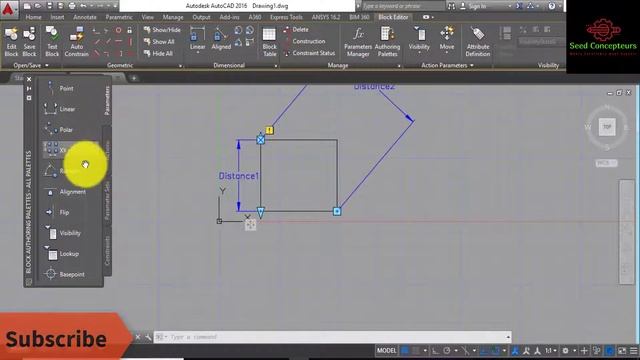640x360 pixels.
Task: Expand the Manage panel launcher arrow
Action: click(x=399, y=66)
